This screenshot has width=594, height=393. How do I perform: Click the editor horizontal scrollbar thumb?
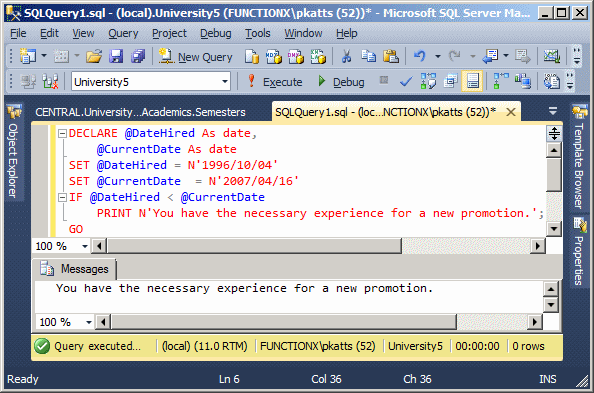pos(254,246)
